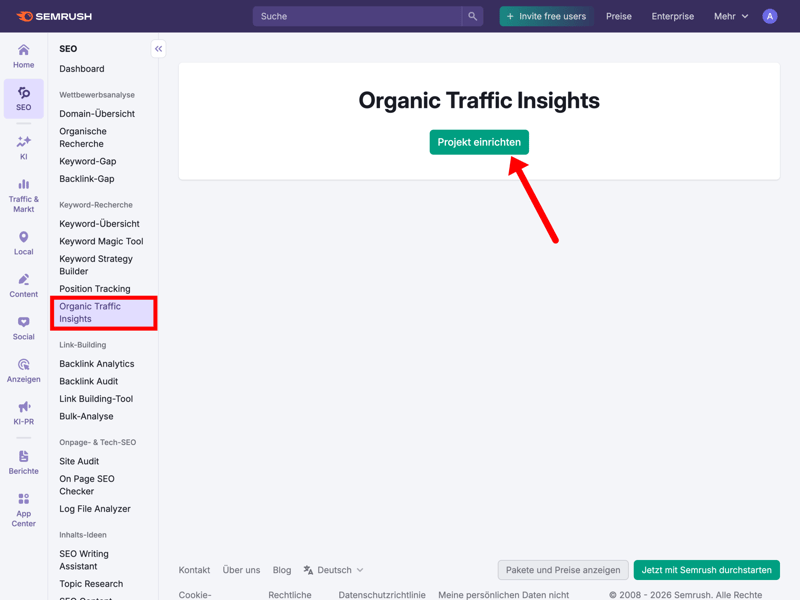The height and width of the screenshot is (600, 800).
Task: Open the KI-PR sidebar section
Action: click(23, 413)
